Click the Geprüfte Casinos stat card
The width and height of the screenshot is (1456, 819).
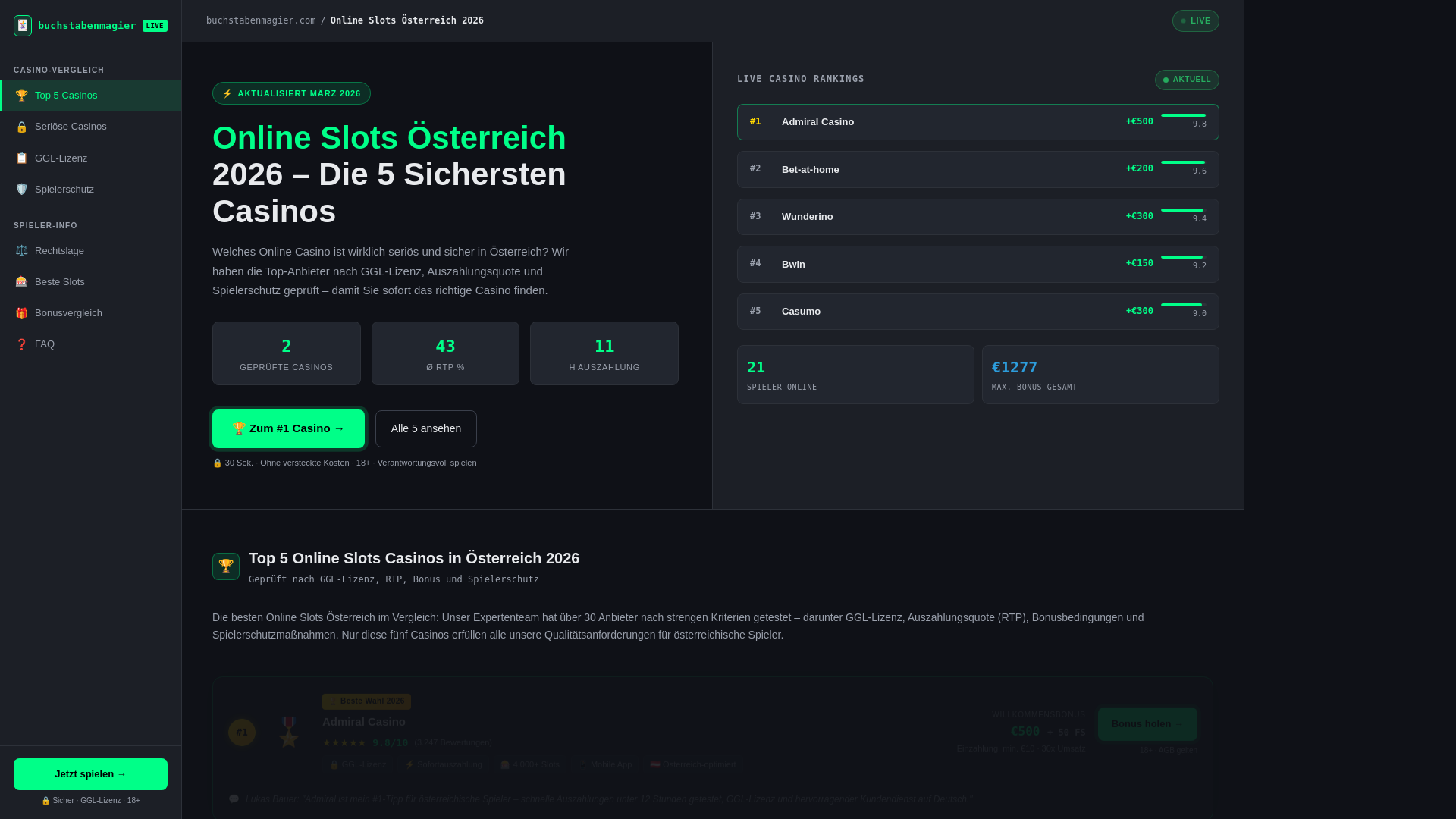tap(287, 353)
